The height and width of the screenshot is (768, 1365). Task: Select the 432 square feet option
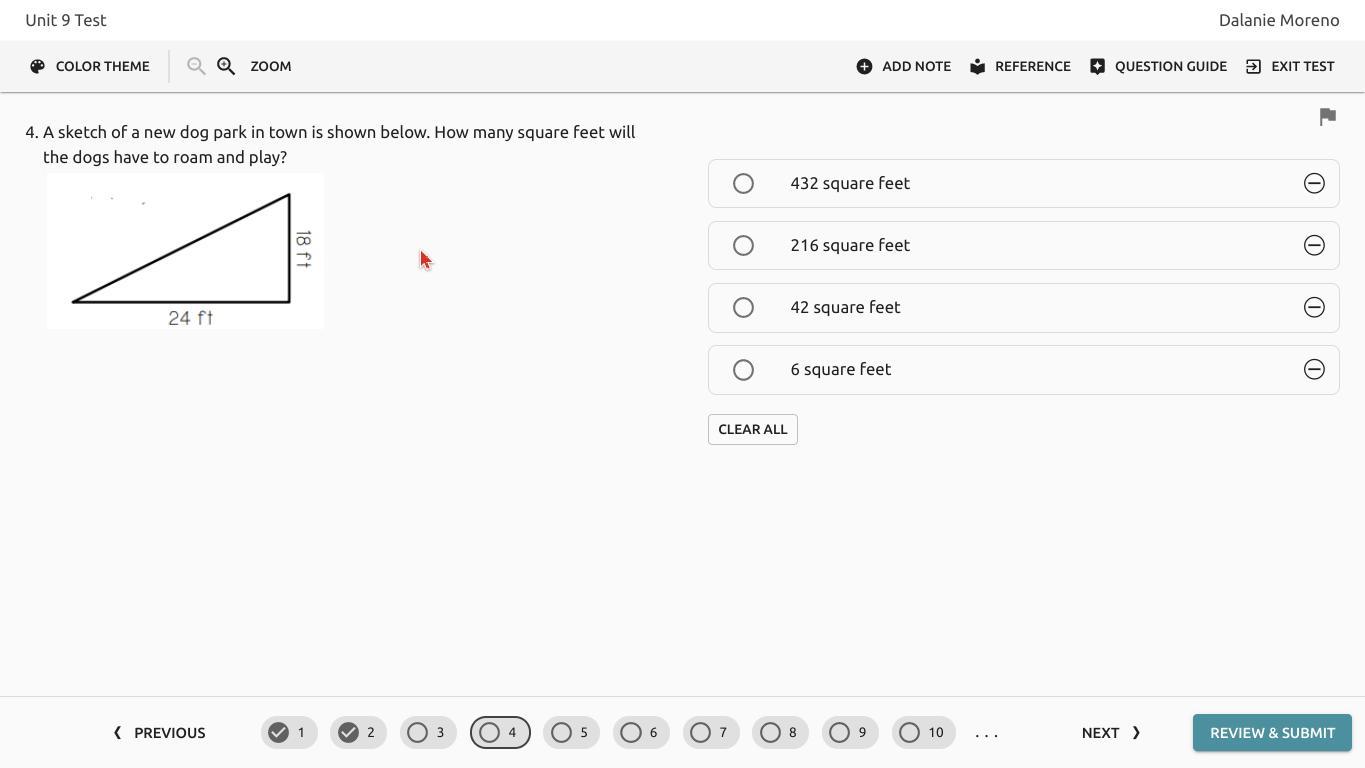tap(743, 183)
